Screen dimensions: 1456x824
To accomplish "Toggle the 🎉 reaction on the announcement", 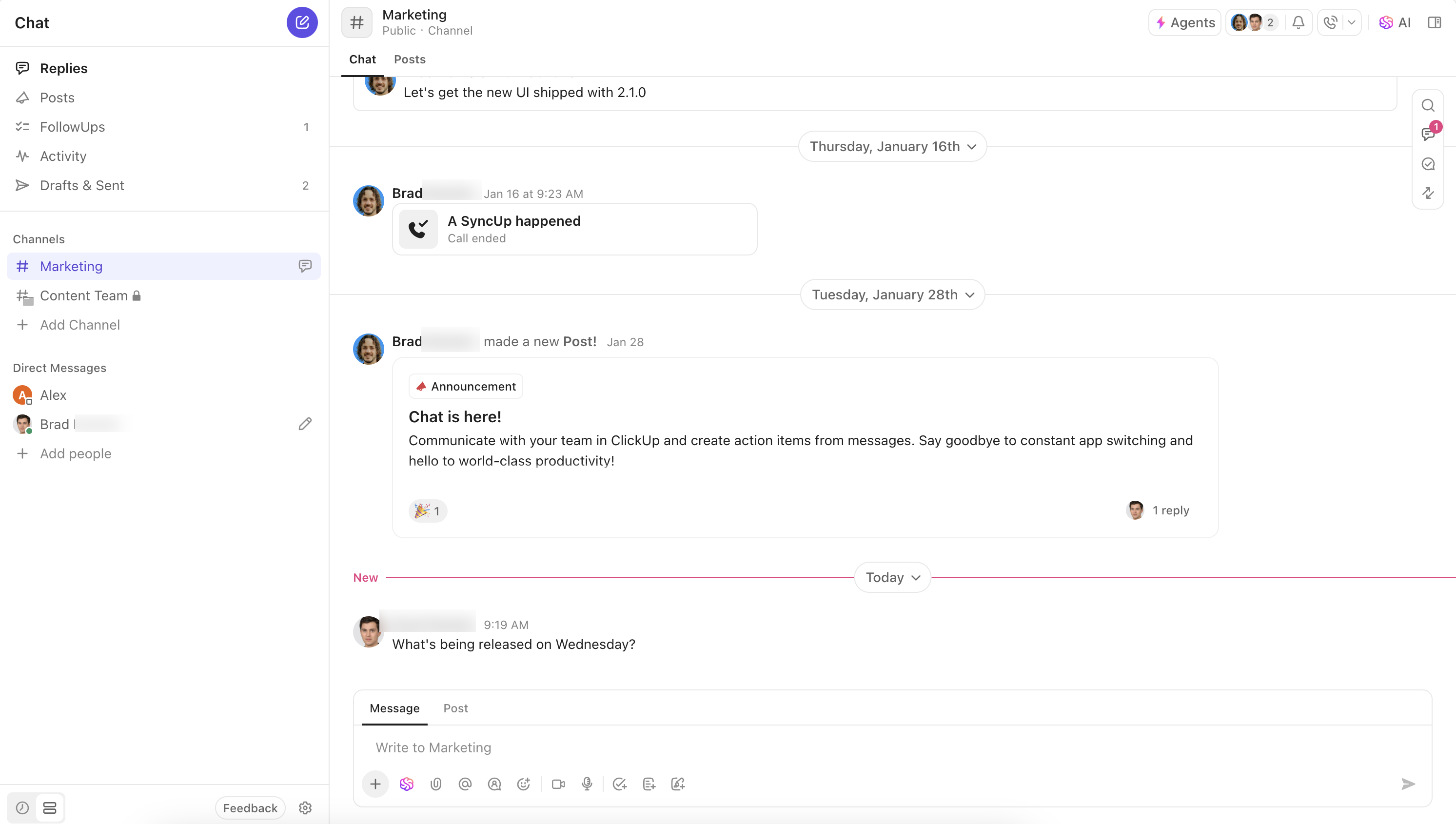I will pyautogui.click(x=427, y=510).
